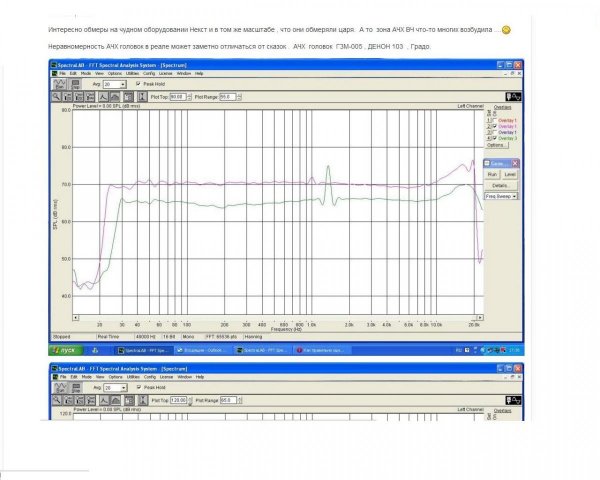600x480 pixels.
Task: Click the Start (пуск) button
Action: [x=67, y=350]
